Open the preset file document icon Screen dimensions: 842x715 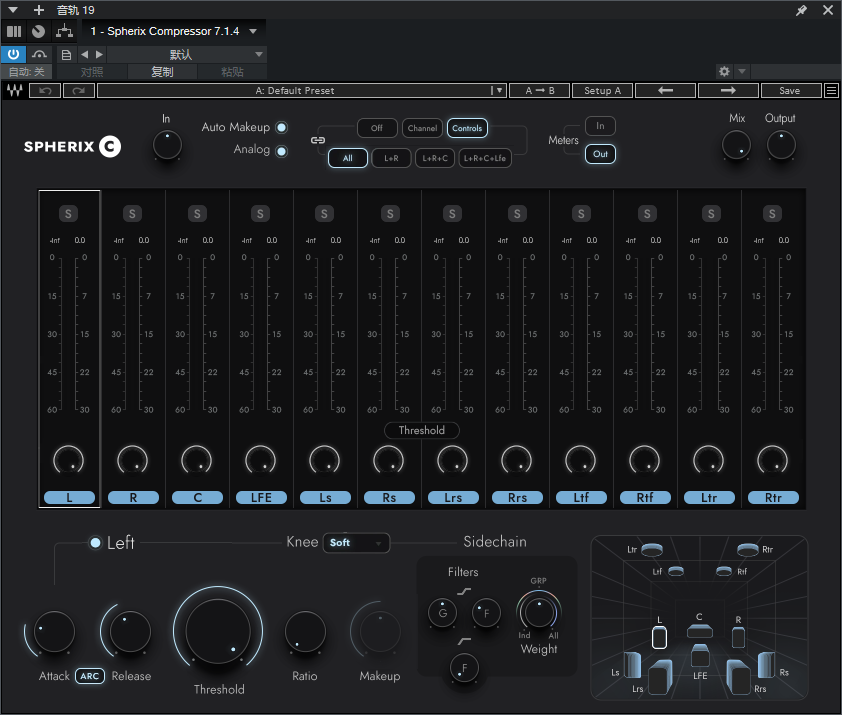(x=66, y=54)
